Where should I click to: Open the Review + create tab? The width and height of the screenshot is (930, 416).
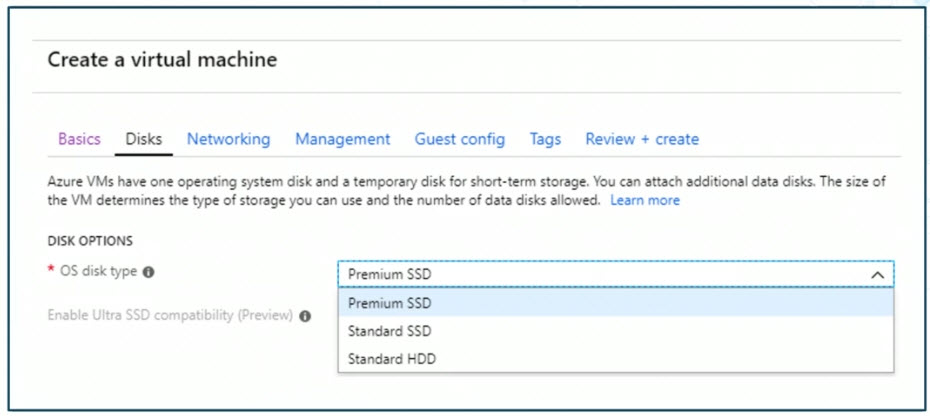[x=642, y=139]
